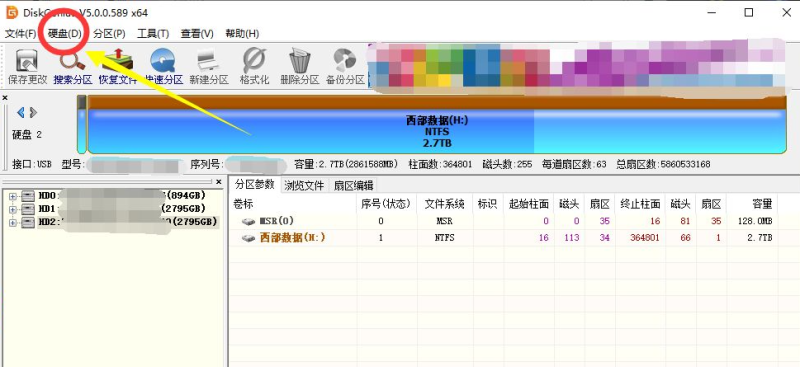
Task: Switch to the 扇区编辑 tab
Action: click(x=353, y=185)
